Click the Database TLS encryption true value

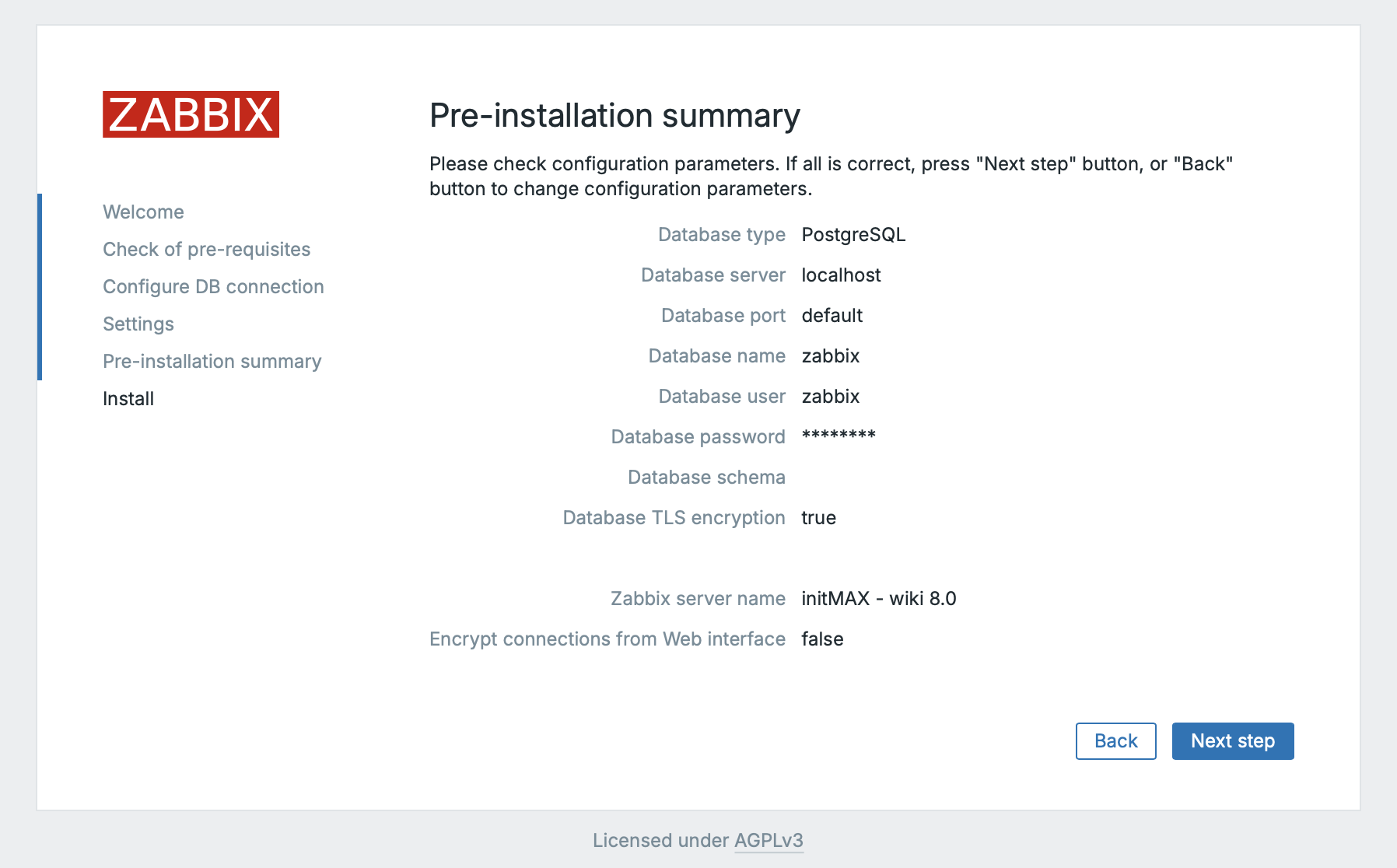[818, 517]
